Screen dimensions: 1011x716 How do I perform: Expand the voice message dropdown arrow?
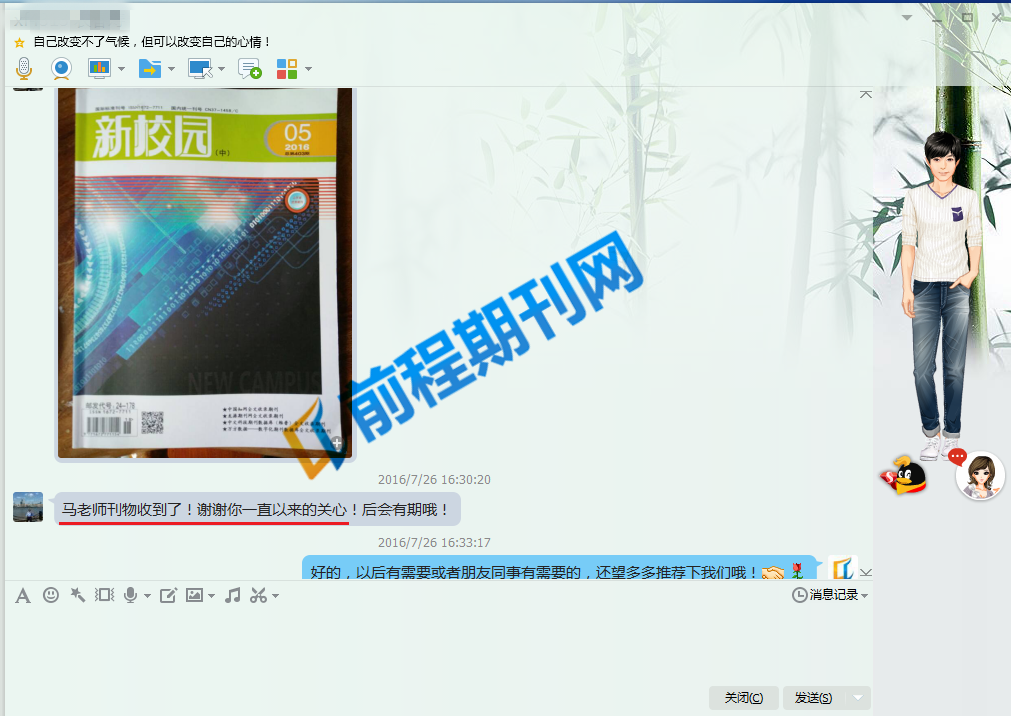(147, 596)
